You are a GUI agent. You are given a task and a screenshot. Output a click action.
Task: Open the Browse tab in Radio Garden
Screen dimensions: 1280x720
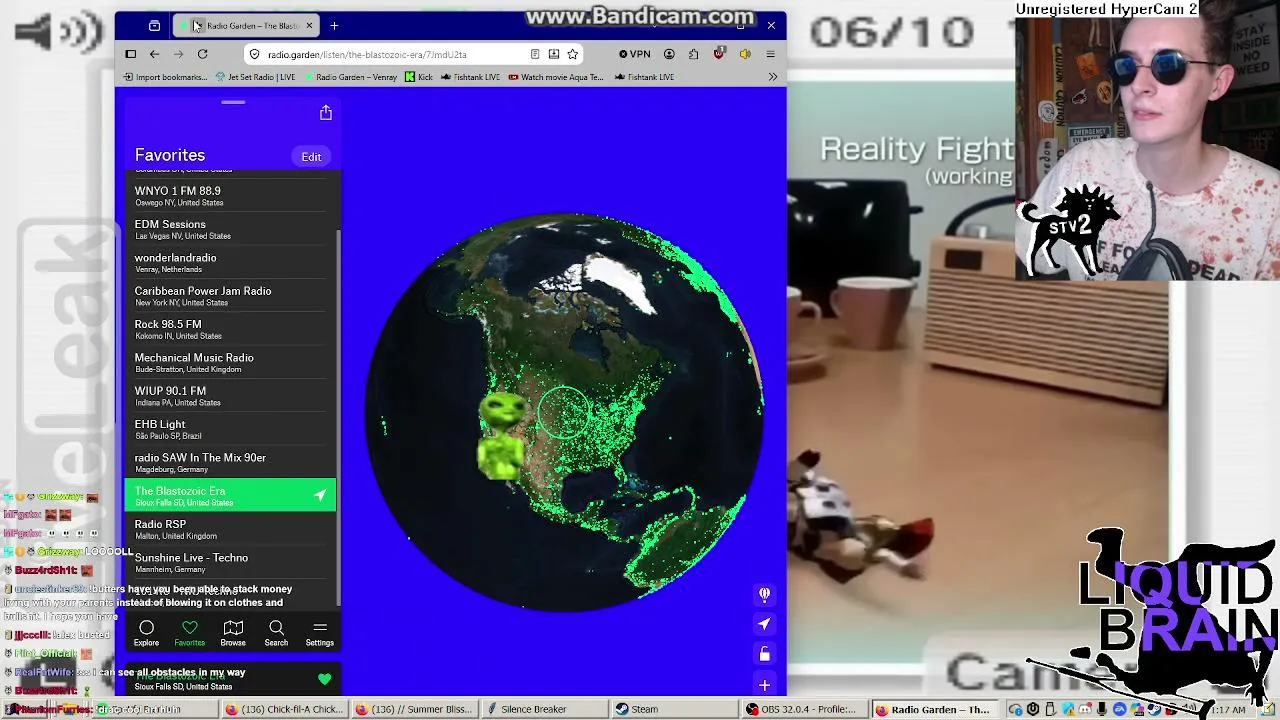(233, 633)
